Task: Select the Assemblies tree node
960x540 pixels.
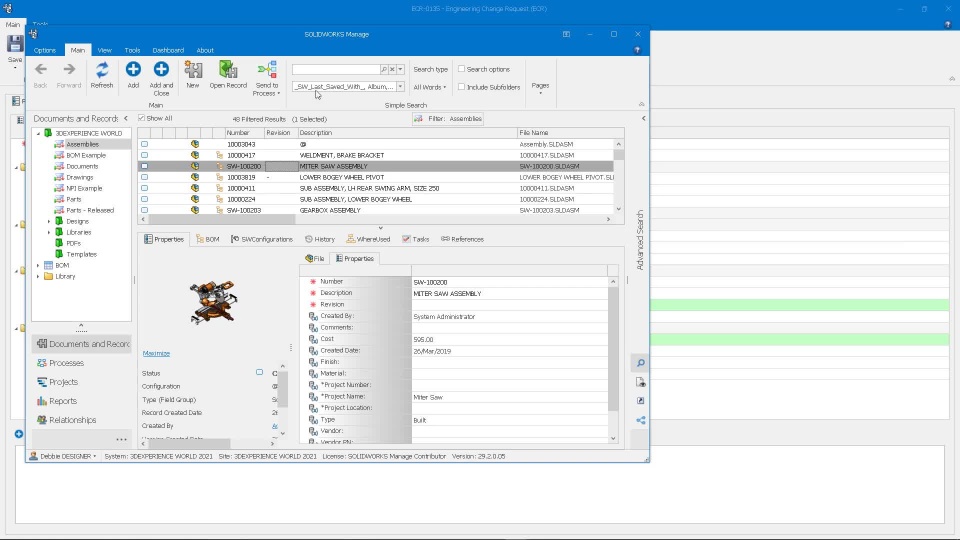Action: pyautogui.click(x=82, y=144)
